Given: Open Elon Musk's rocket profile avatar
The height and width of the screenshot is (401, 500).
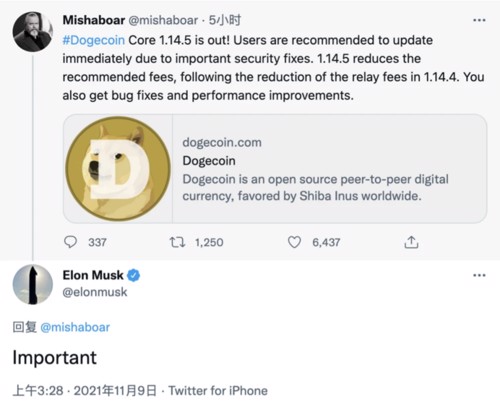Looking at the screenshot, I should pos(33,284).
